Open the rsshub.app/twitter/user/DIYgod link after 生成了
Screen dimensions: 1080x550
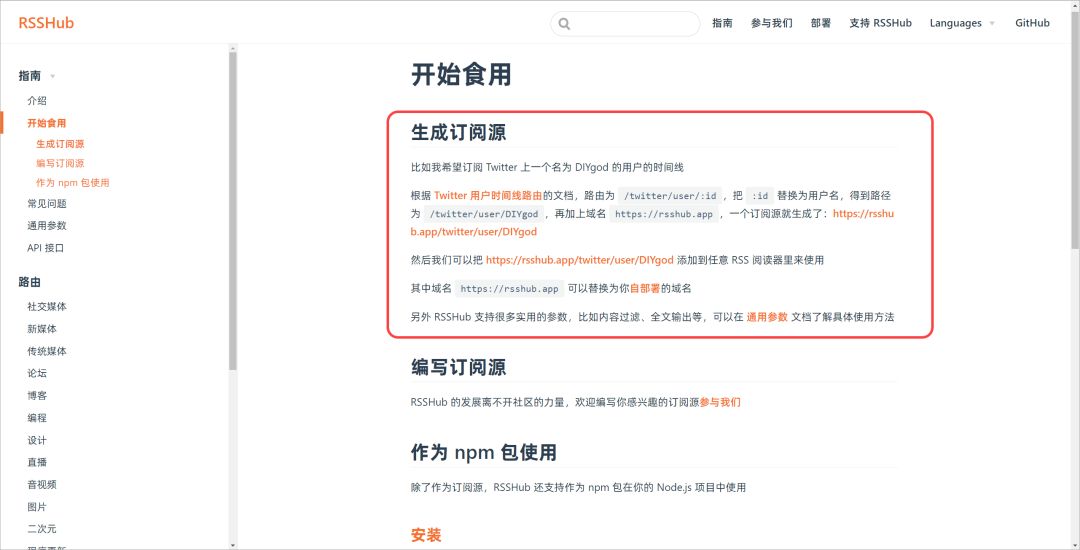tap(863, 213)
